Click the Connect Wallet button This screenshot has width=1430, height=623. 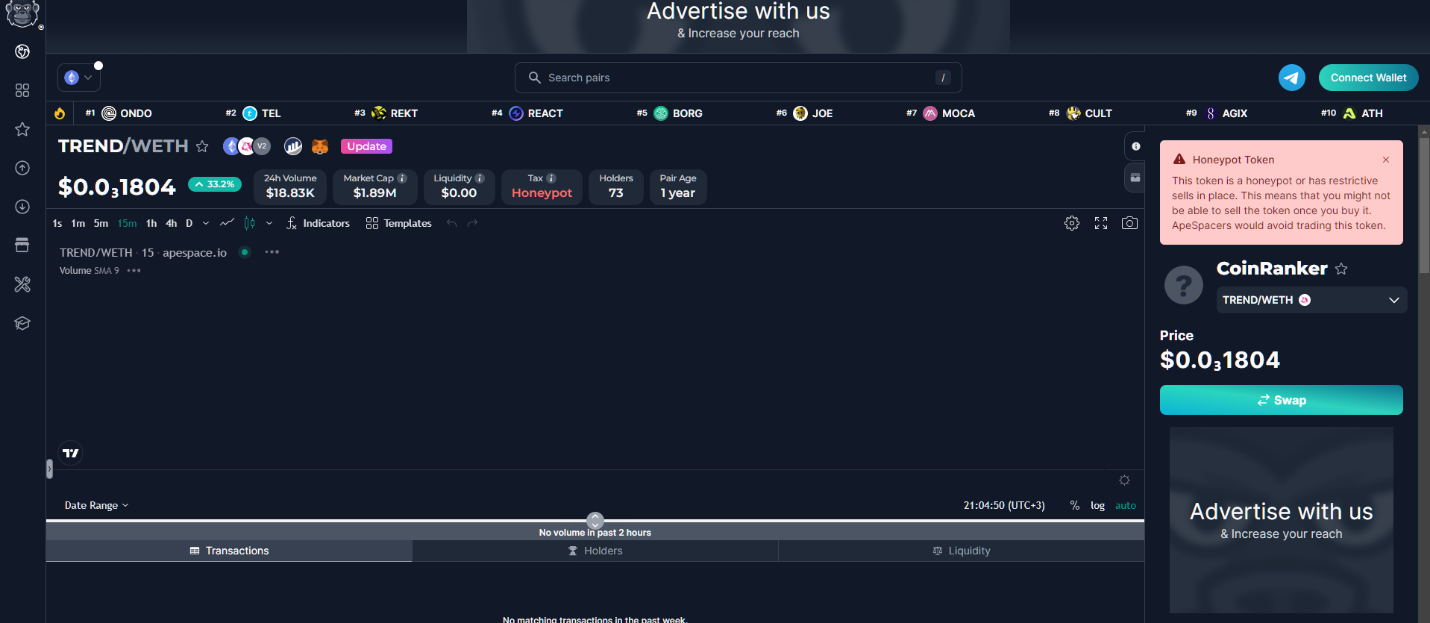(x=1367, y=78)
